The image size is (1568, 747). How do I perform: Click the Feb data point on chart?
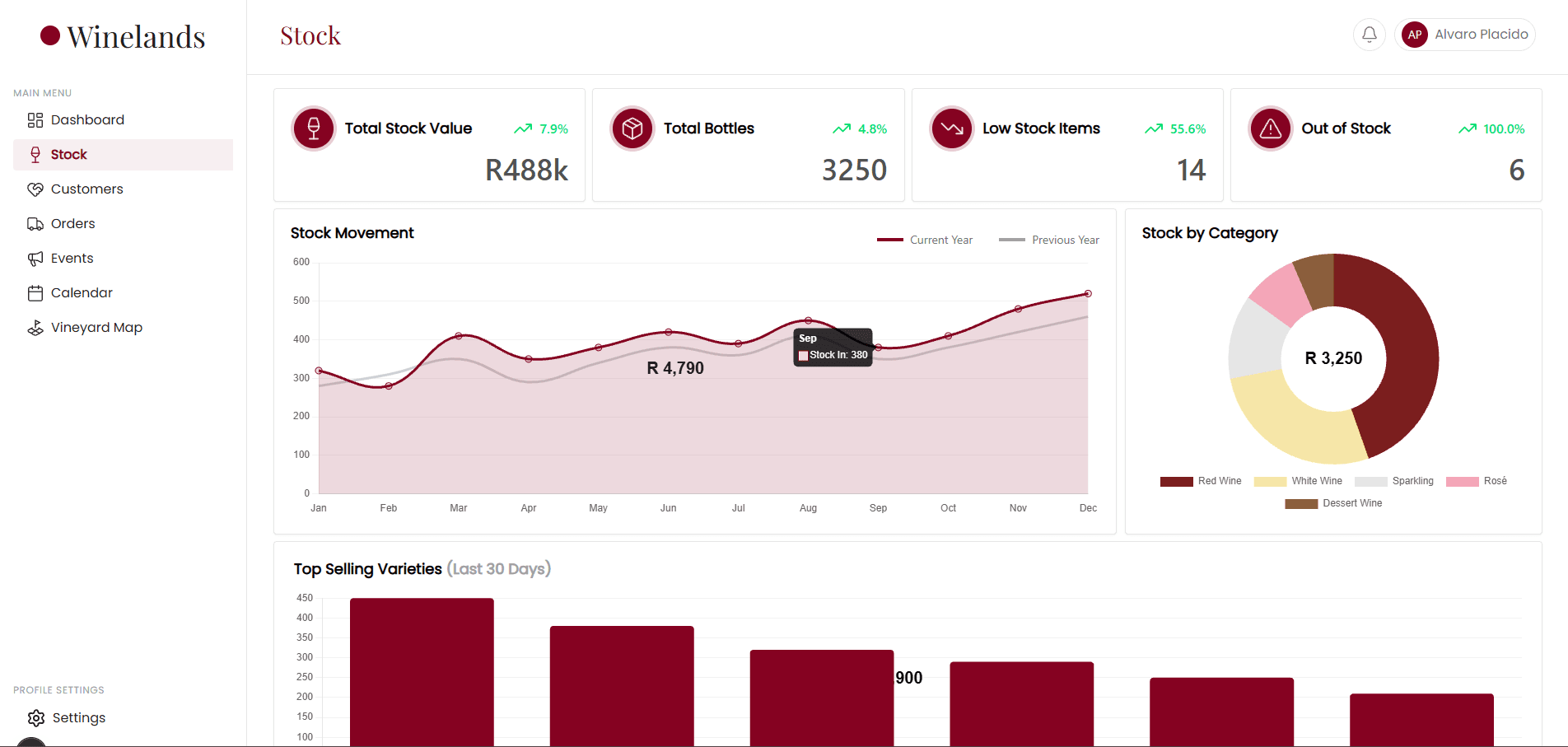(389, 386)
